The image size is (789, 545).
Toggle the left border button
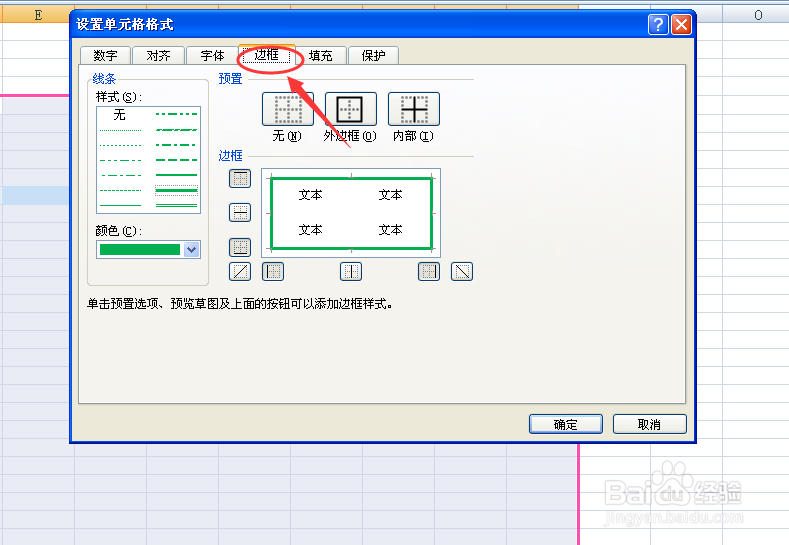[x=273, y=272]
